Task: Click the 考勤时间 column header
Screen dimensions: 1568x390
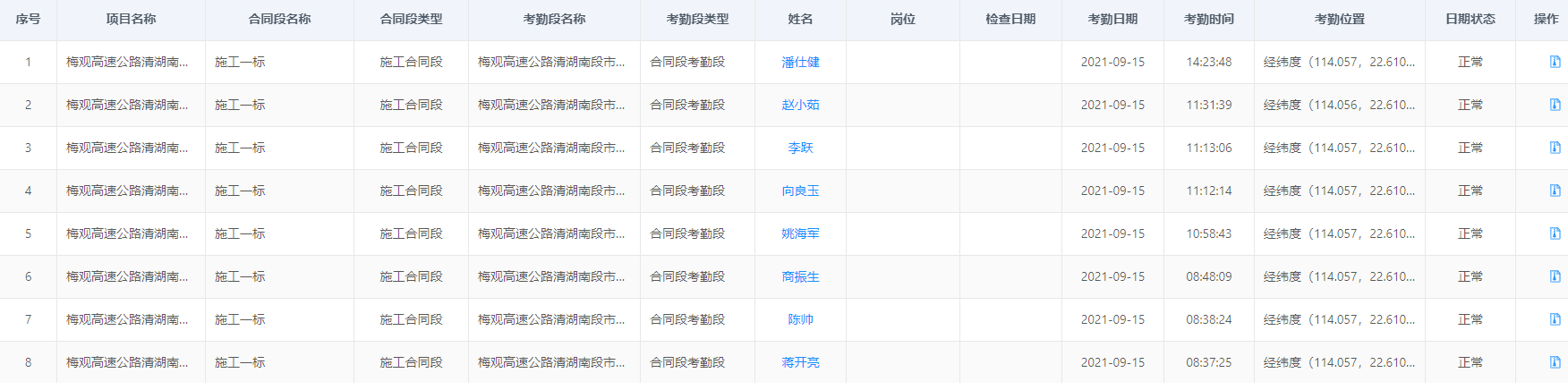Action: pos(1208,19)
